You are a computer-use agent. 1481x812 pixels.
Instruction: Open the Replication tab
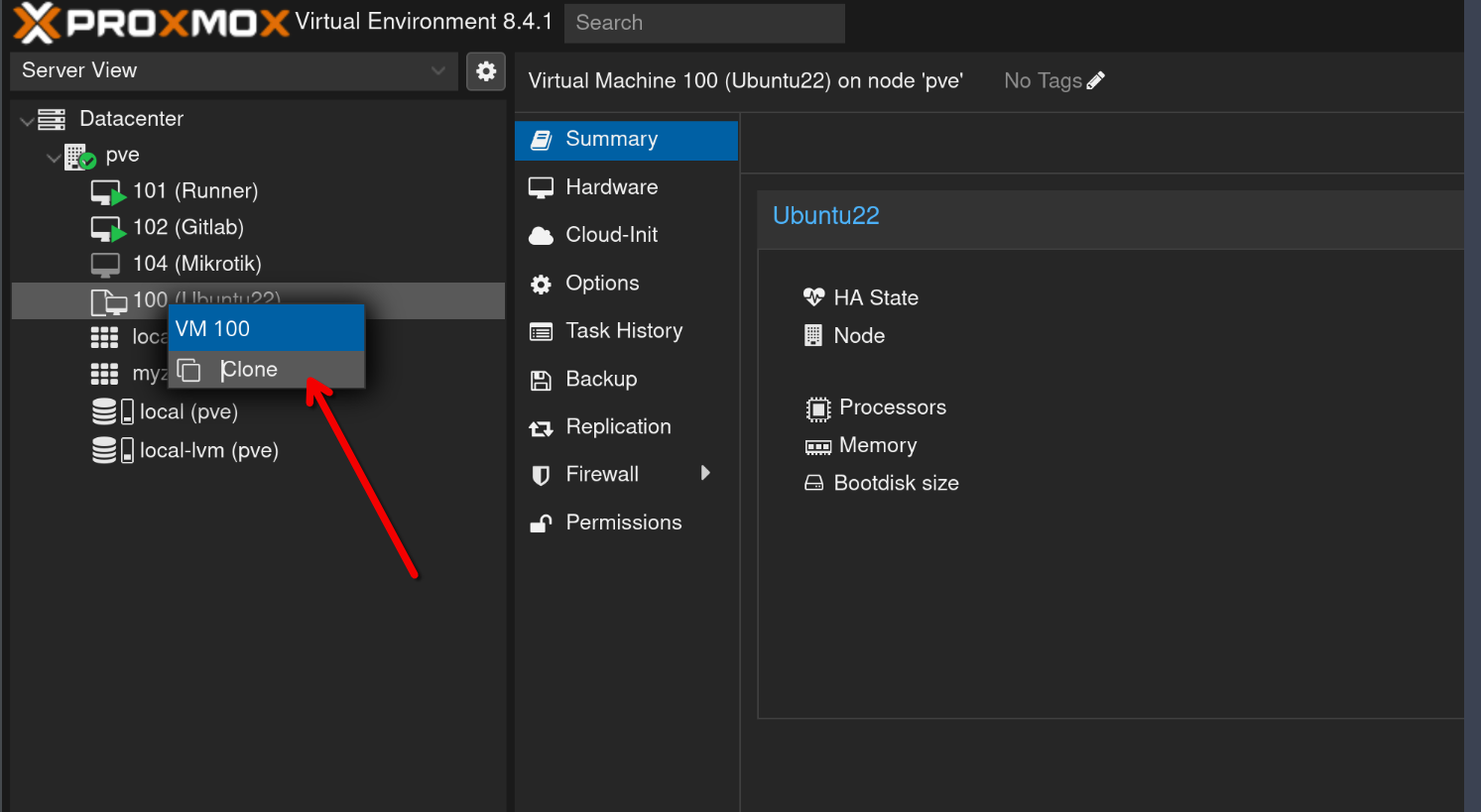click(x=626, y=427)
